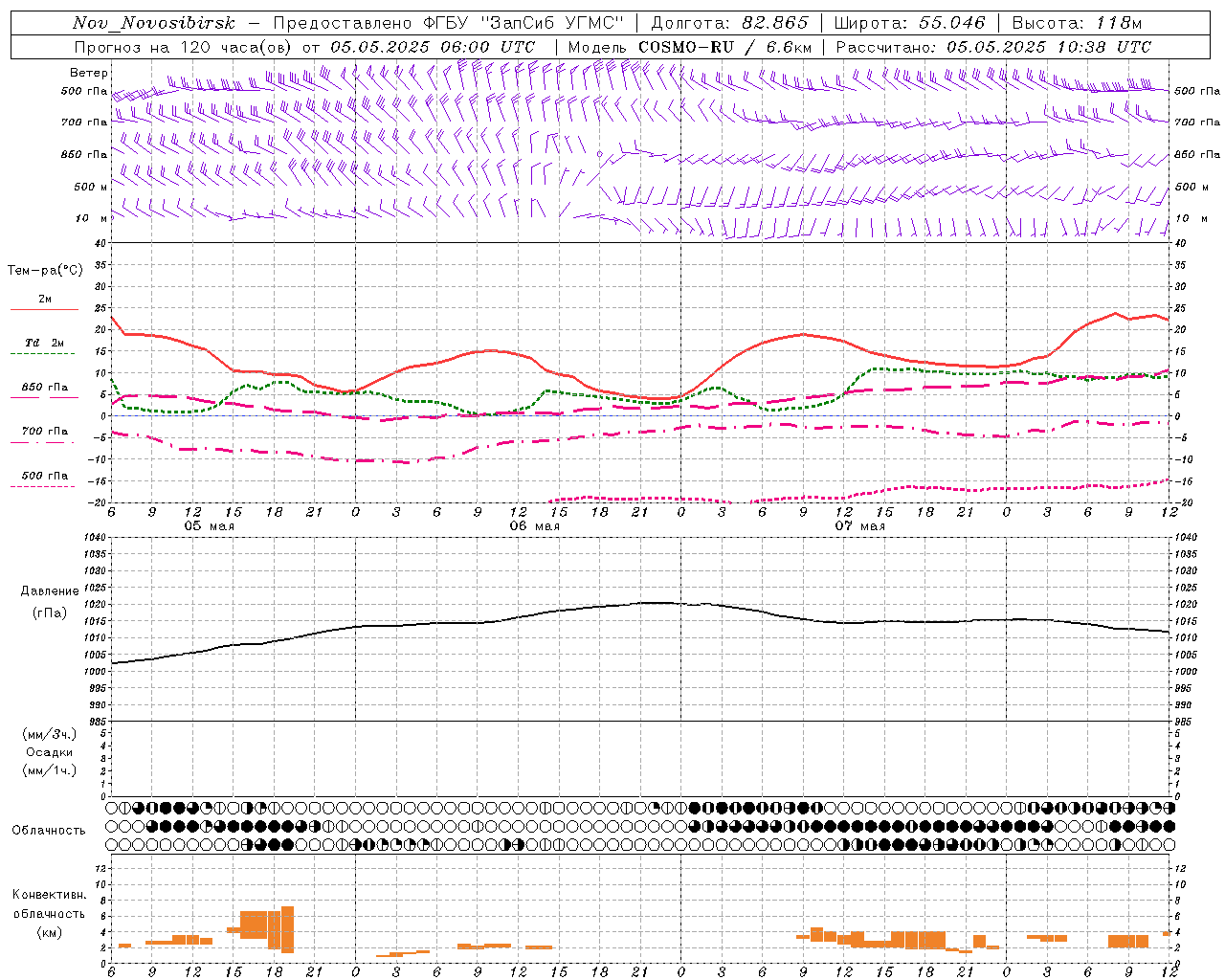Screen dimensions: 1225x980
Task: Click the '(км)' convective height unit label
Action: click(50, 932)
